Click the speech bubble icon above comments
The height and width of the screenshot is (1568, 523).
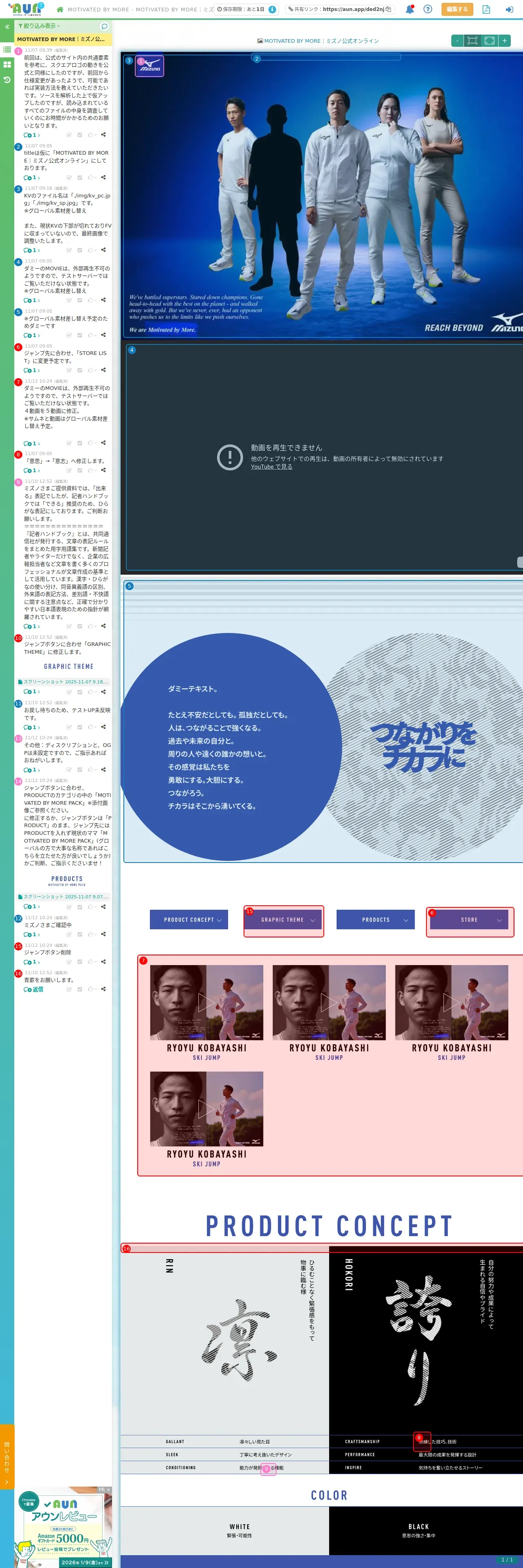point(104,26)
